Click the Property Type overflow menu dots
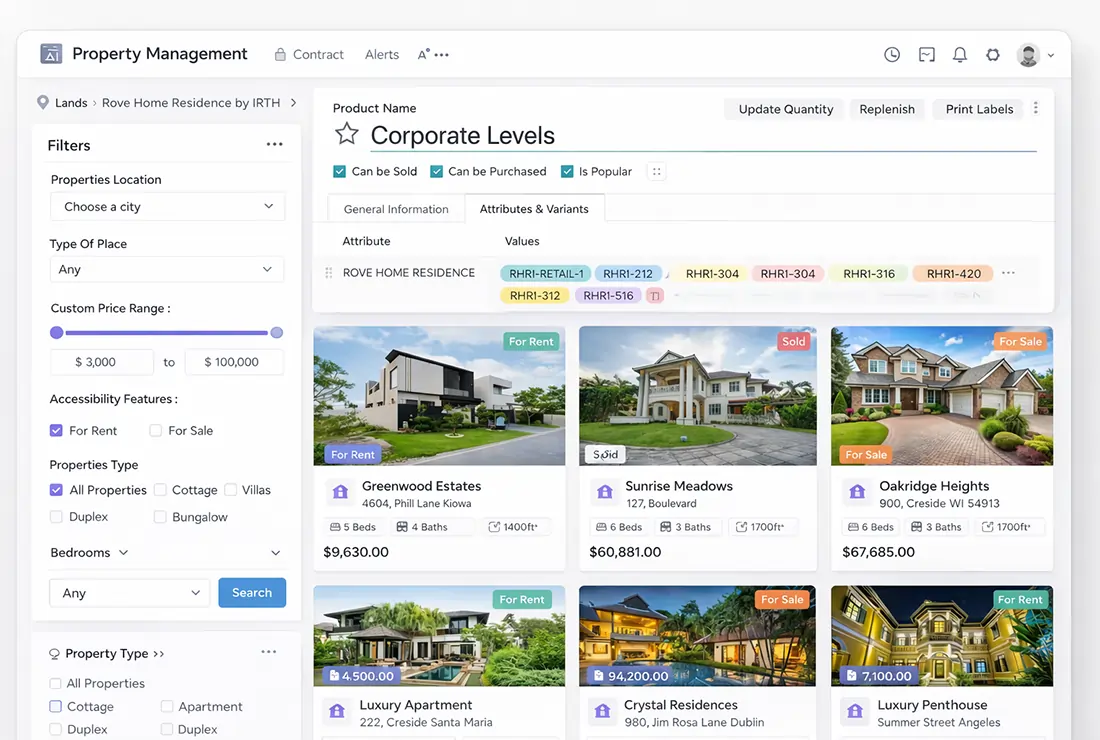Screen dimensions: 1100x740 coord(268,651)
